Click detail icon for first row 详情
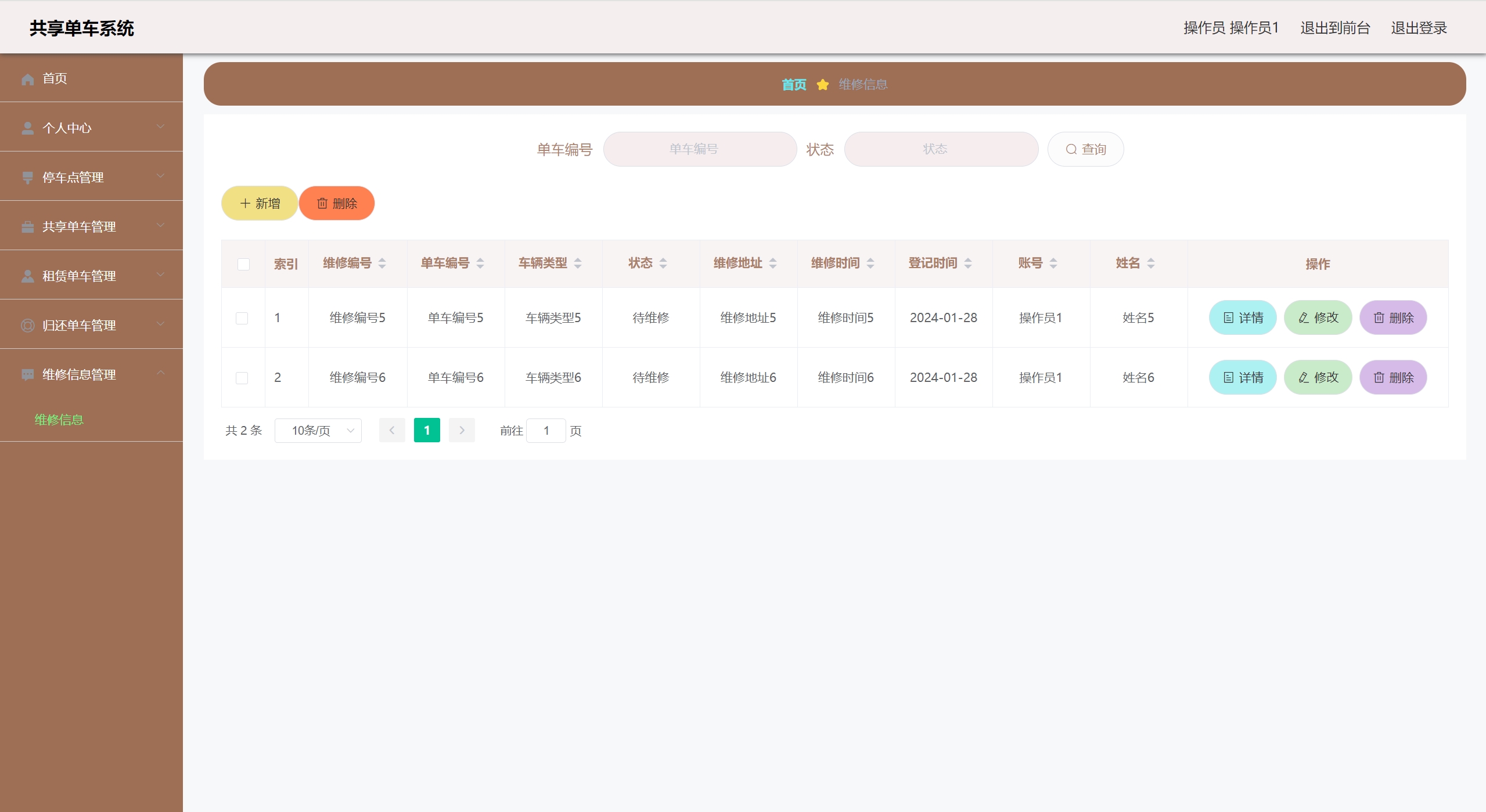This screenshot has width=1486, height=812. pyautogui.click(x=1228, y=318)
